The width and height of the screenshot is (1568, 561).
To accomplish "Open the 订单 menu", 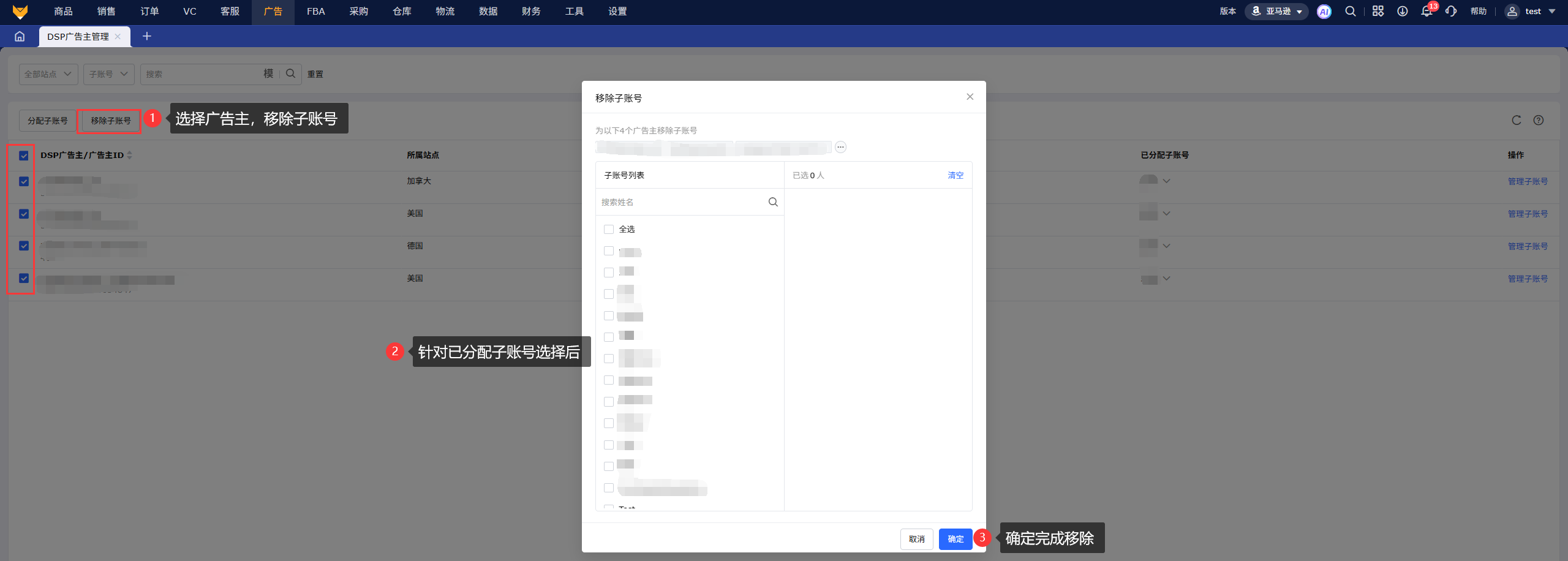I will pyautogui.click(x=149, y=12).
